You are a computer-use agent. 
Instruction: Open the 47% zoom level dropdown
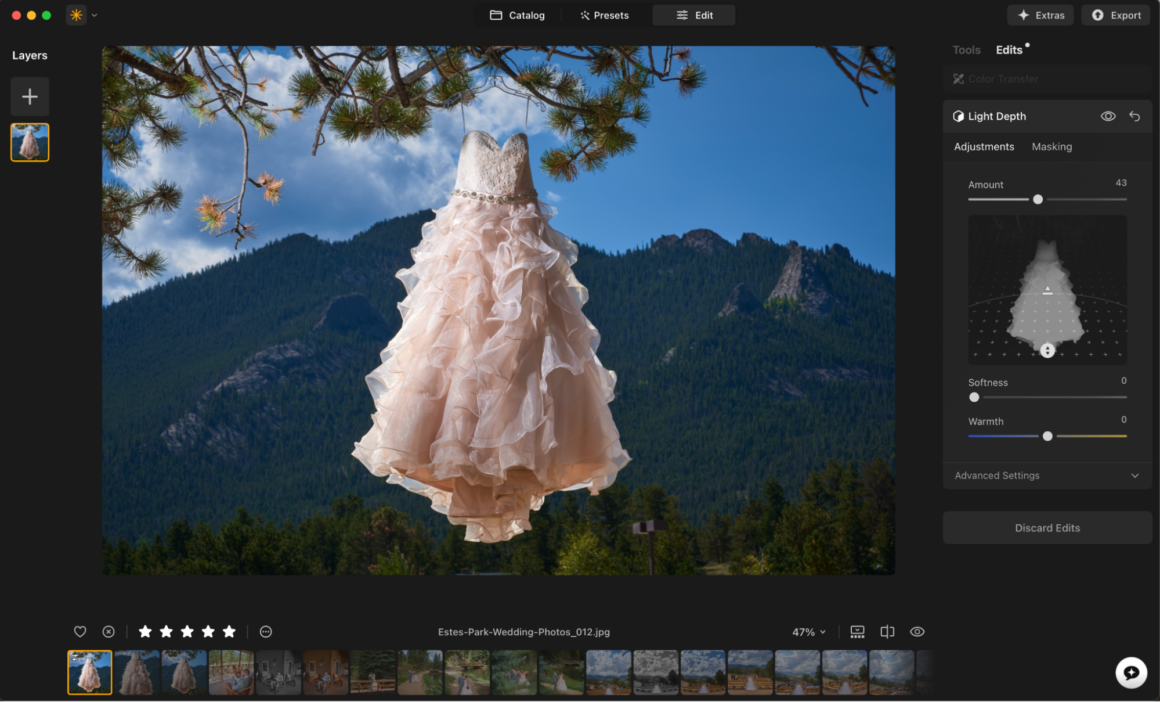click(809, 632)
